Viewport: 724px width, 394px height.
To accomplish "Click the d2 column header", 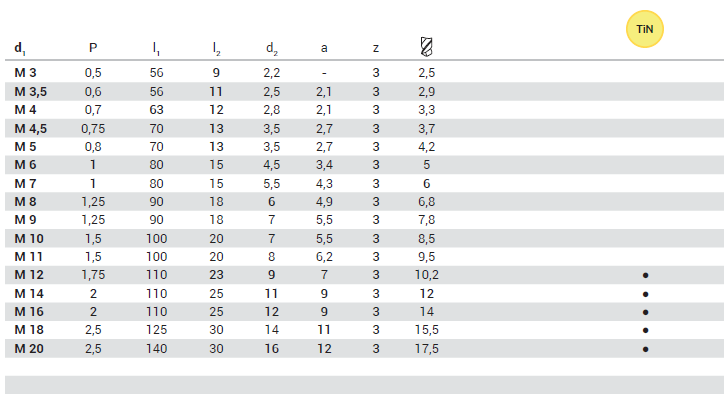I will pos(272,48).
